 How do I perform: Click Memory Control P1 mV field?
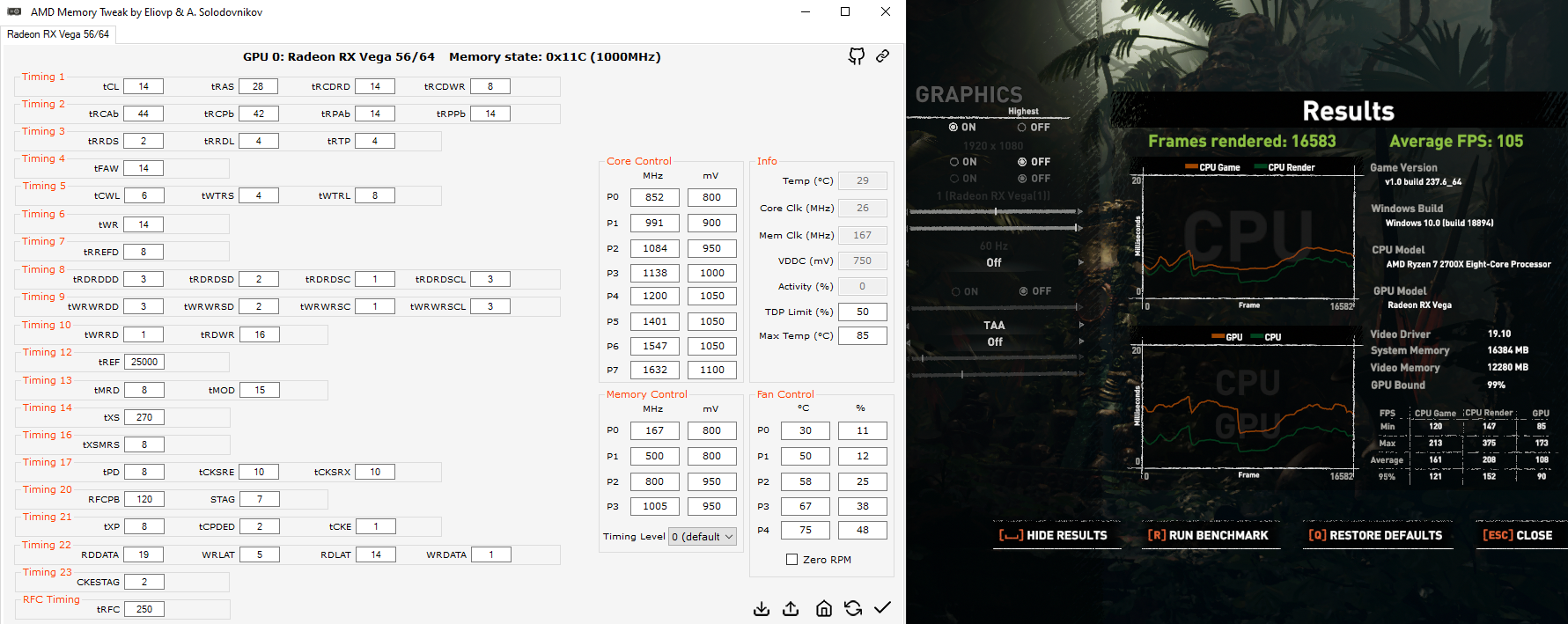711,456
